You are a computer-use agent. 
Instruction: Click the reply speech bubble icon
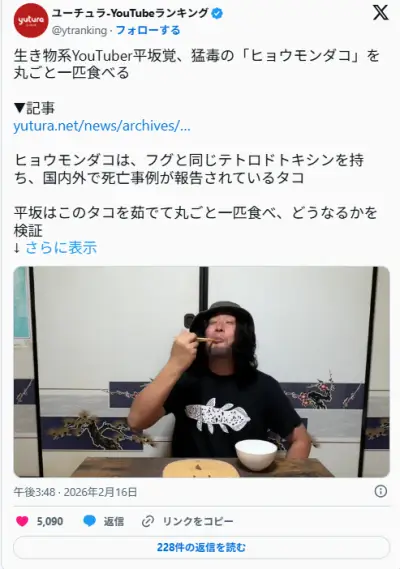[x=89, y=521]
